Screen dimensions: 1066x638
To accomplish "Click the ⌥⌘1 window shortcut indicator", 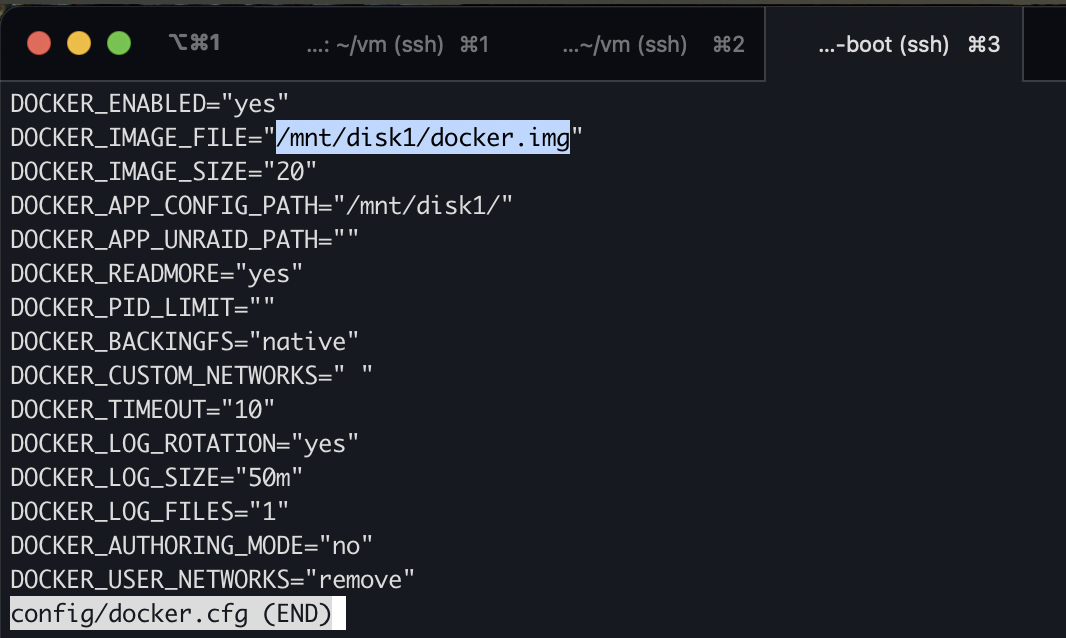I will pos(194,43).
